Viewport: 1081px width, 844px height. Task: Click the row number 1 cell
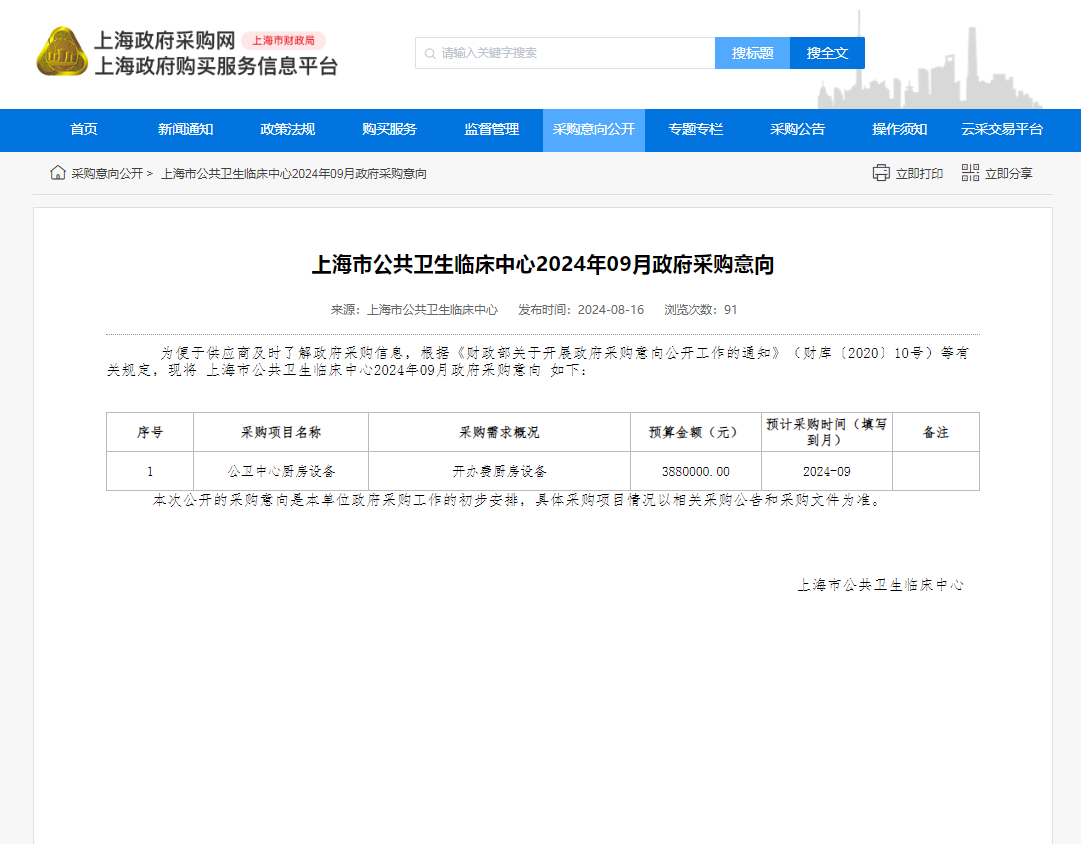[x=150, y=472]
